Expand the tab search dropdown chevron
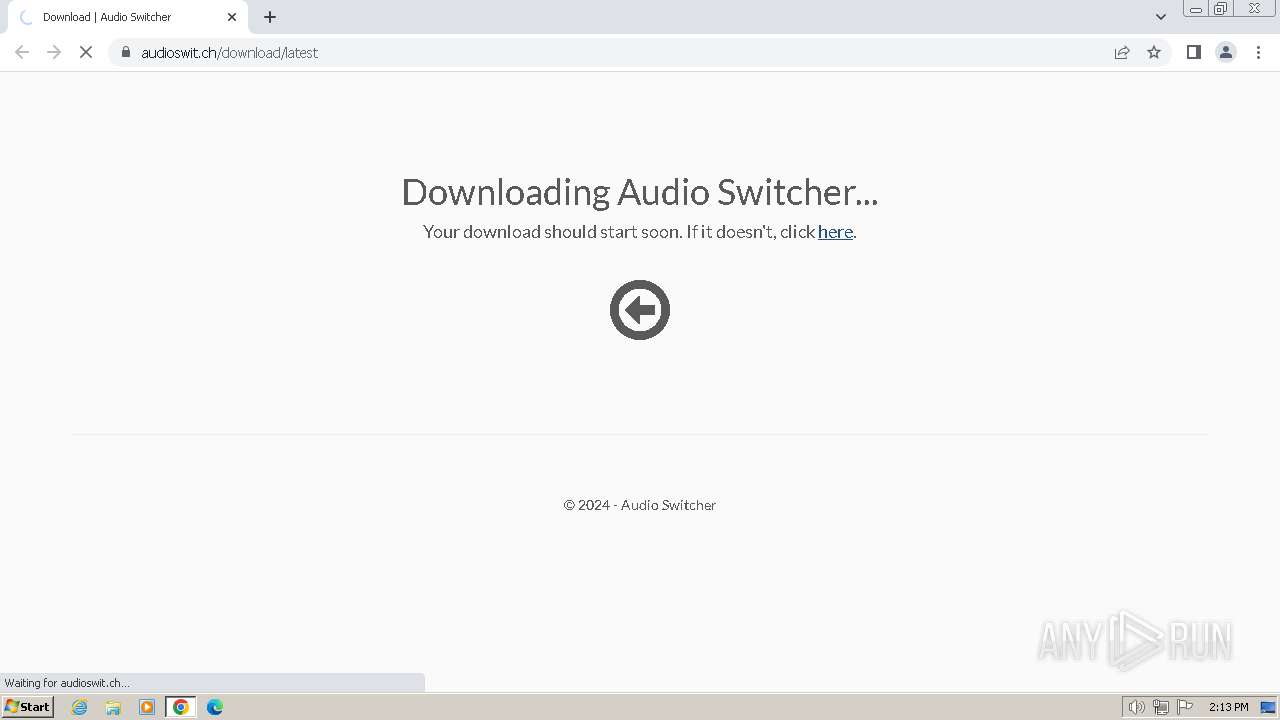1280x720 pixels. click(1161, 17)
